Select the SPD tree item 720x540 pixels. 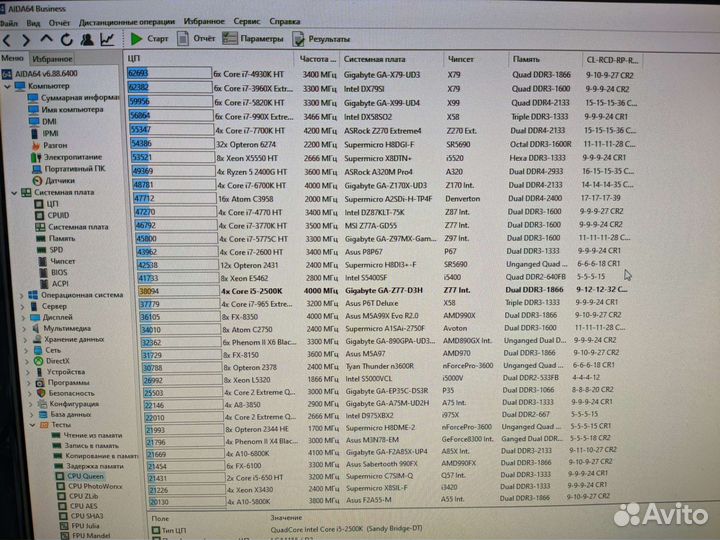(50, 250)
